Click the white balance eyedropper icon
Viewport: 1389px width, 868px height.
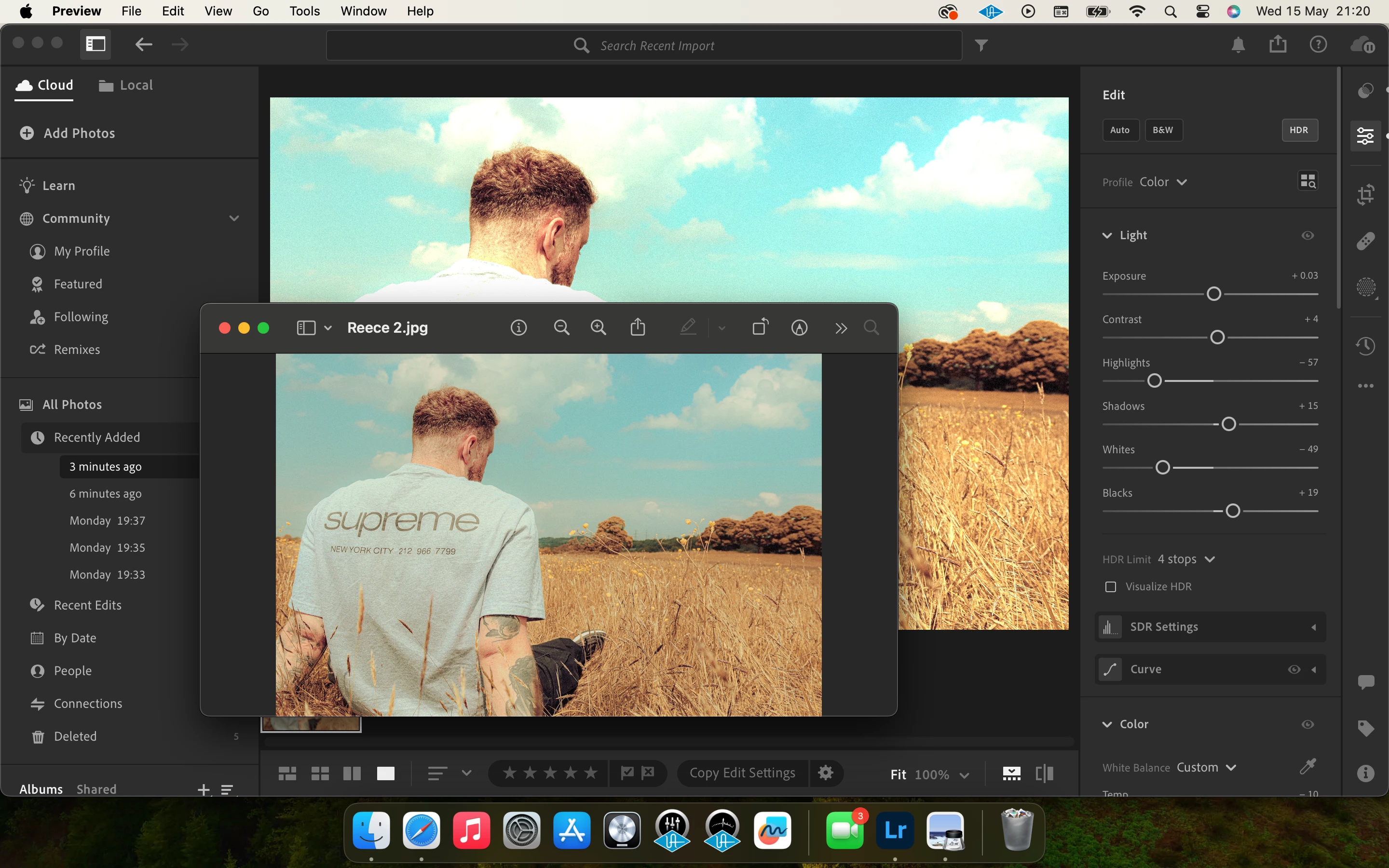click(1307, 766)
